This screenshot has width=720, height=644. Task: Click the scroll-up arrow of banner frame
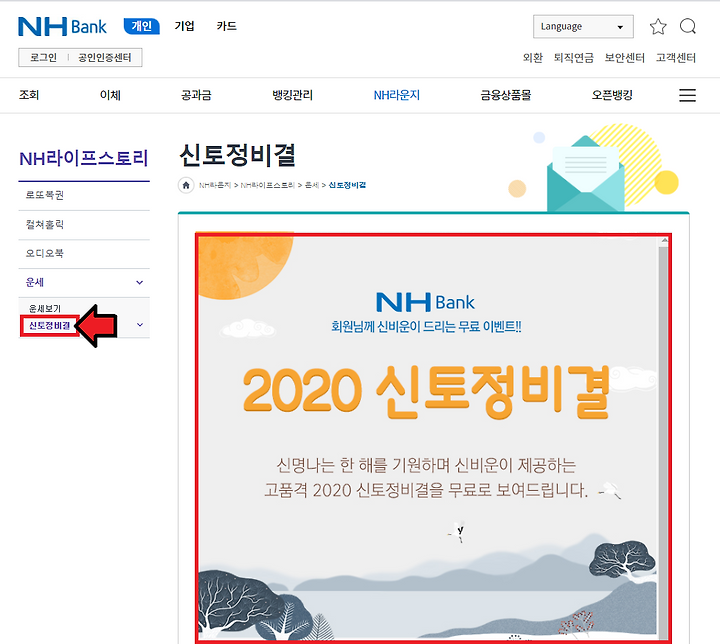coord(664,241)
